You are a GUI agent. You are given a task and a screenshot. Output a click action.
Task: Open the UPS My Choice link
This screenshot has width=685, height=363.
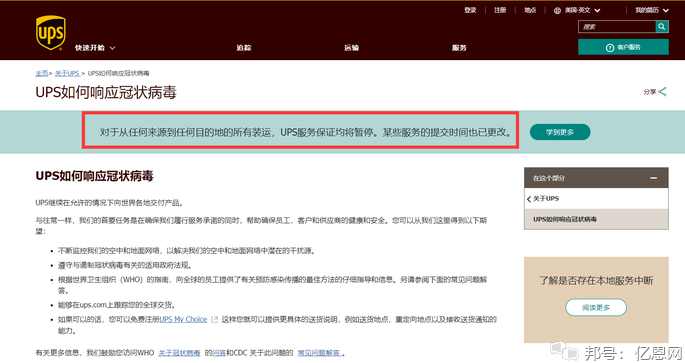click(x=183, y=319)
